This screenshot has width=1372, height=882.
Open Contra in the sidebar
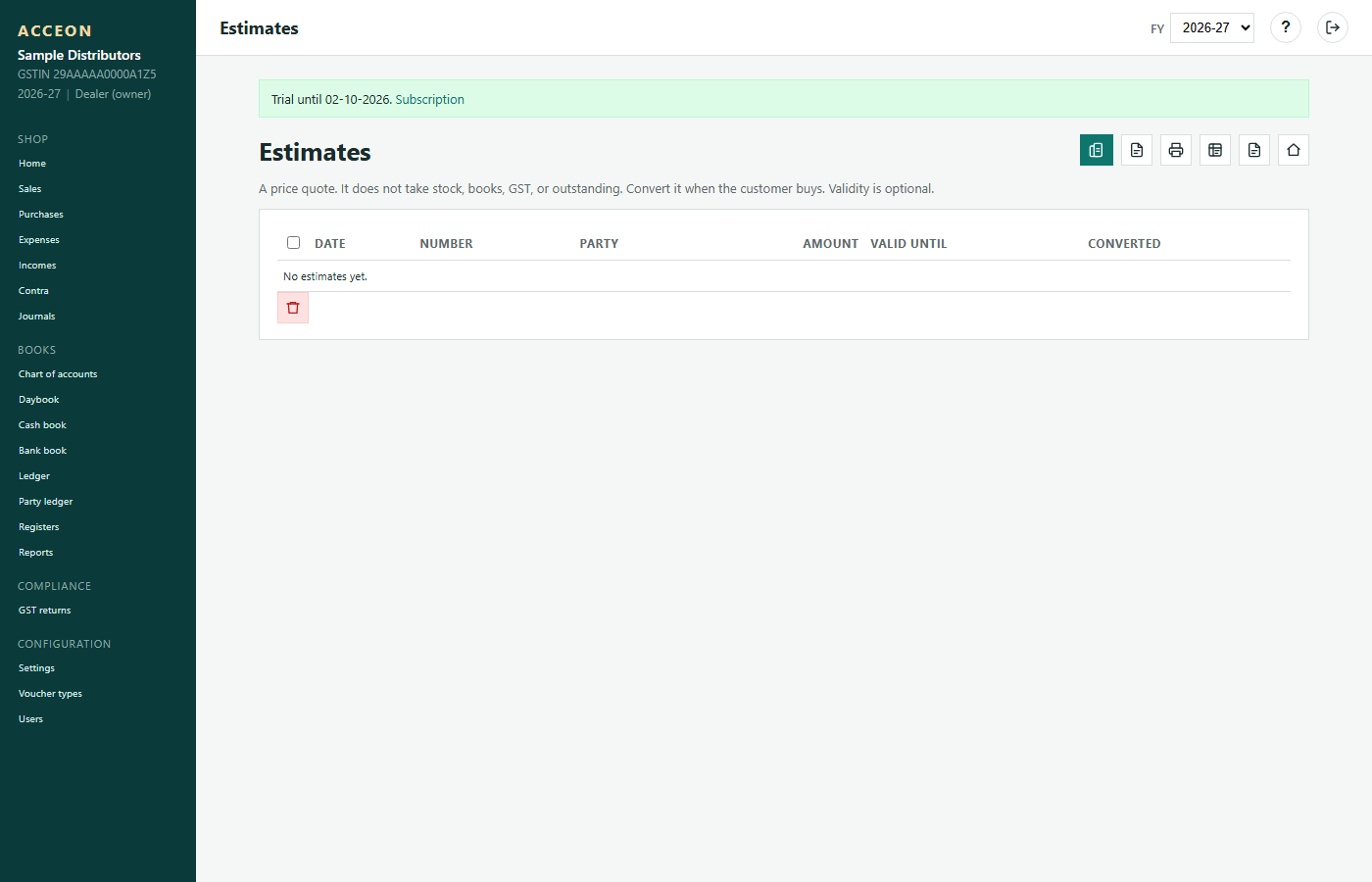[x=33, y=291]
